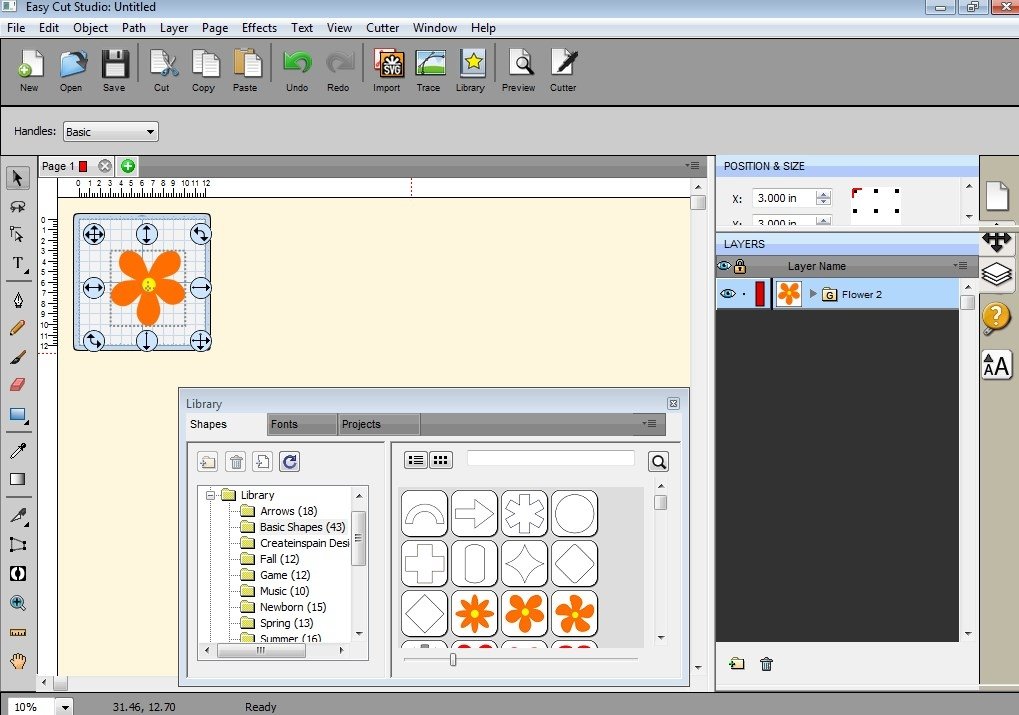Select top-left anchor point in position grid
The width and height of the screenshot is (1019, 715).
point(856,192)
